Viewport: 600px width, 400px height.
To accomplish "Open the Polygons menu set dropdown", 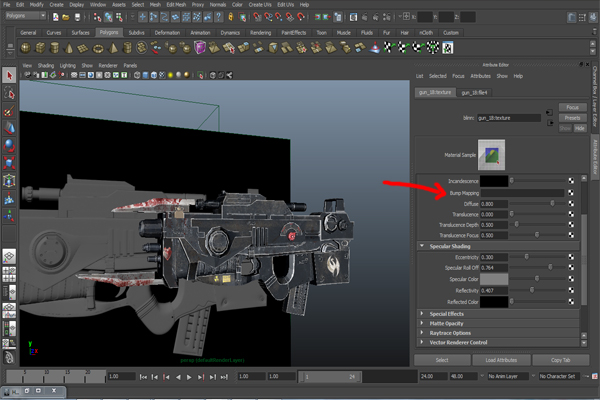I will pyautogui.click(x=26, y=16).
